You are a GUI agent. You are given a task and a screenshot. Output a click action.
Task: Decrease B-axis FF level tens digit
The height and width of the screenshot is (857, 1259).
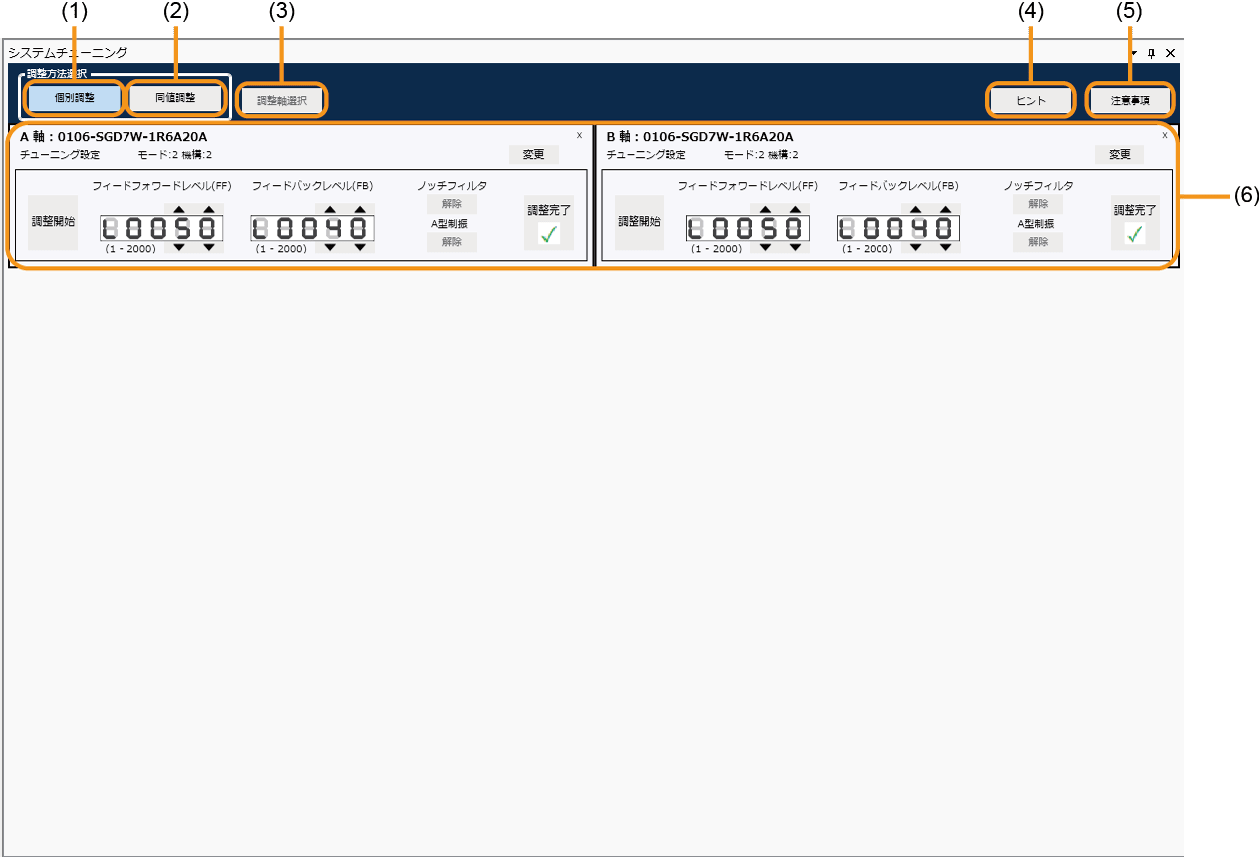(x=764, y=247)
